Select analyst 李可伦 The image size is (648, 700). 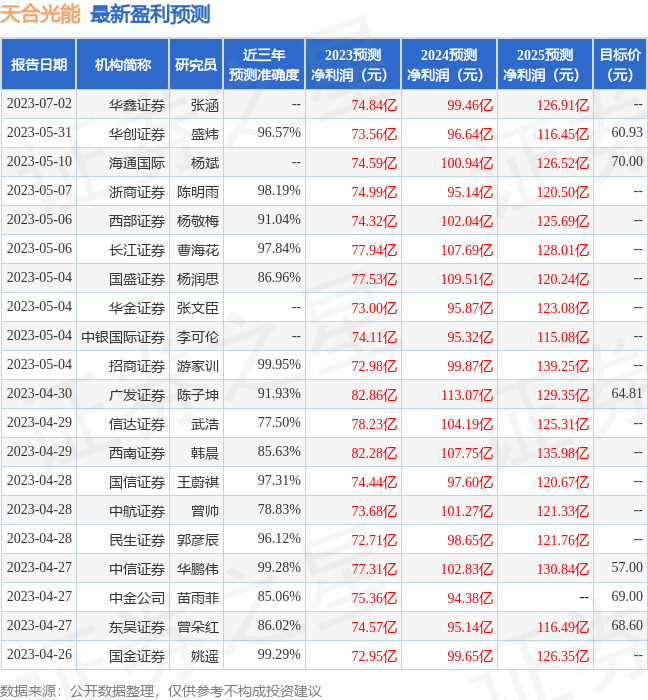pyautogui.click(x=198, y=338)
